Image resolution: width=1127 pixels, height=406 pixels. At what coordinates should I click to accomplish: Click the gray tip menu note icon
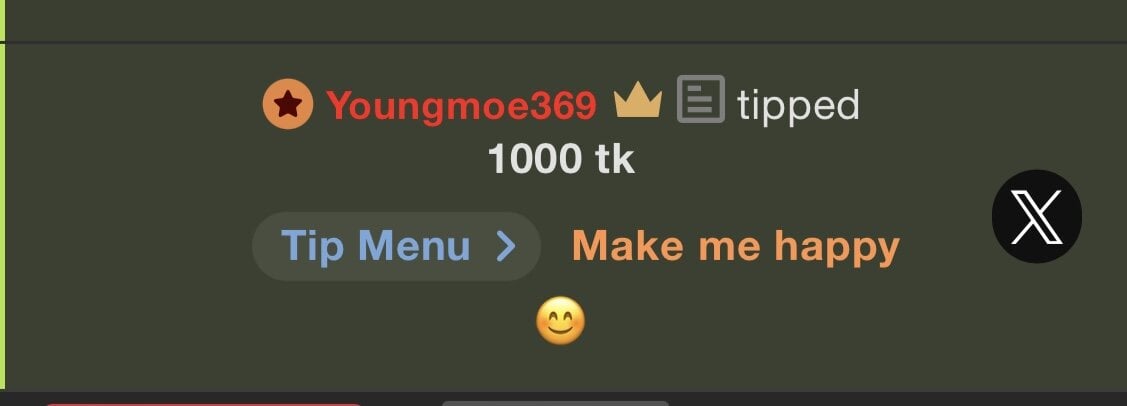coord(701,99)
